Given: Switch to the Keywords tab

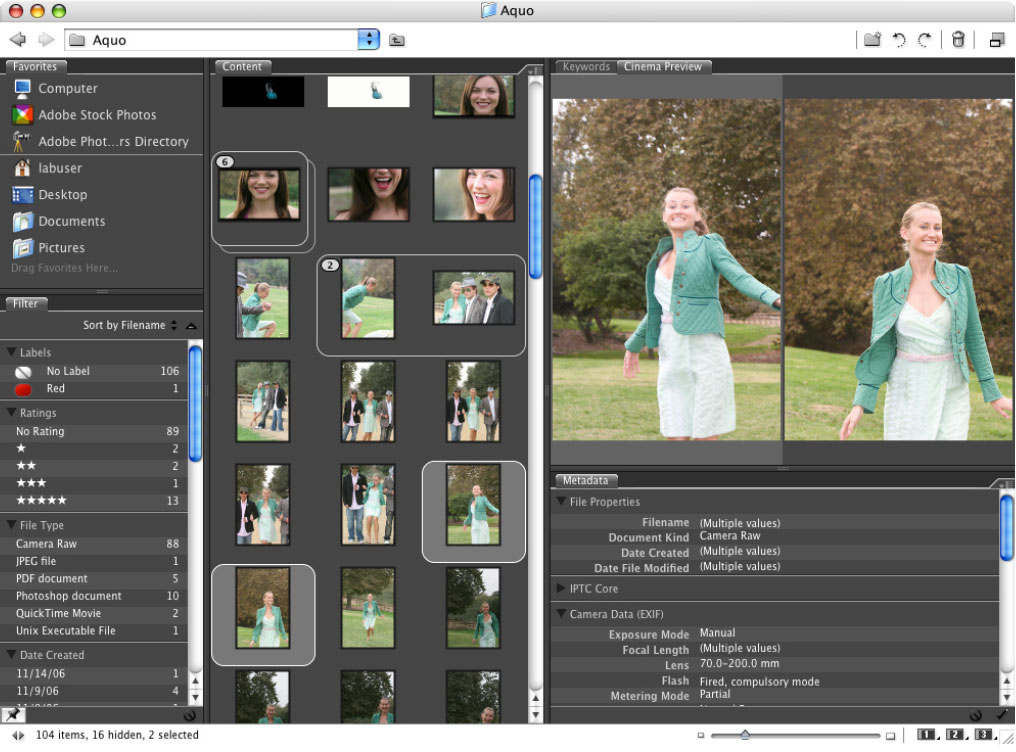Looking at the screenshot, I should click(x=586, y=67).
